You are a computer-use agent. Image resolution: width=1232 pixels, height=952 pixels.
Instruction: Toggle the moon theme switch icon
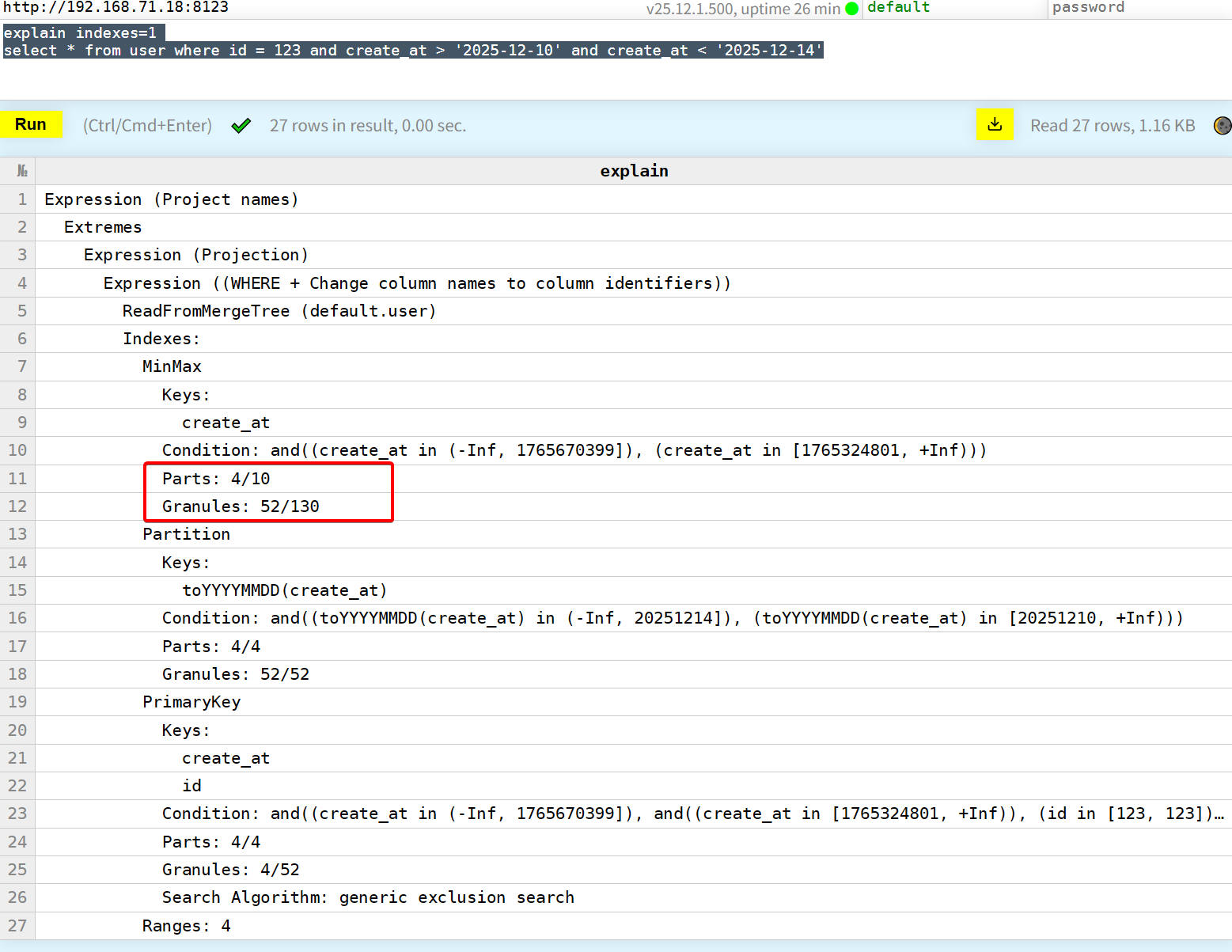click(1222, 126)
